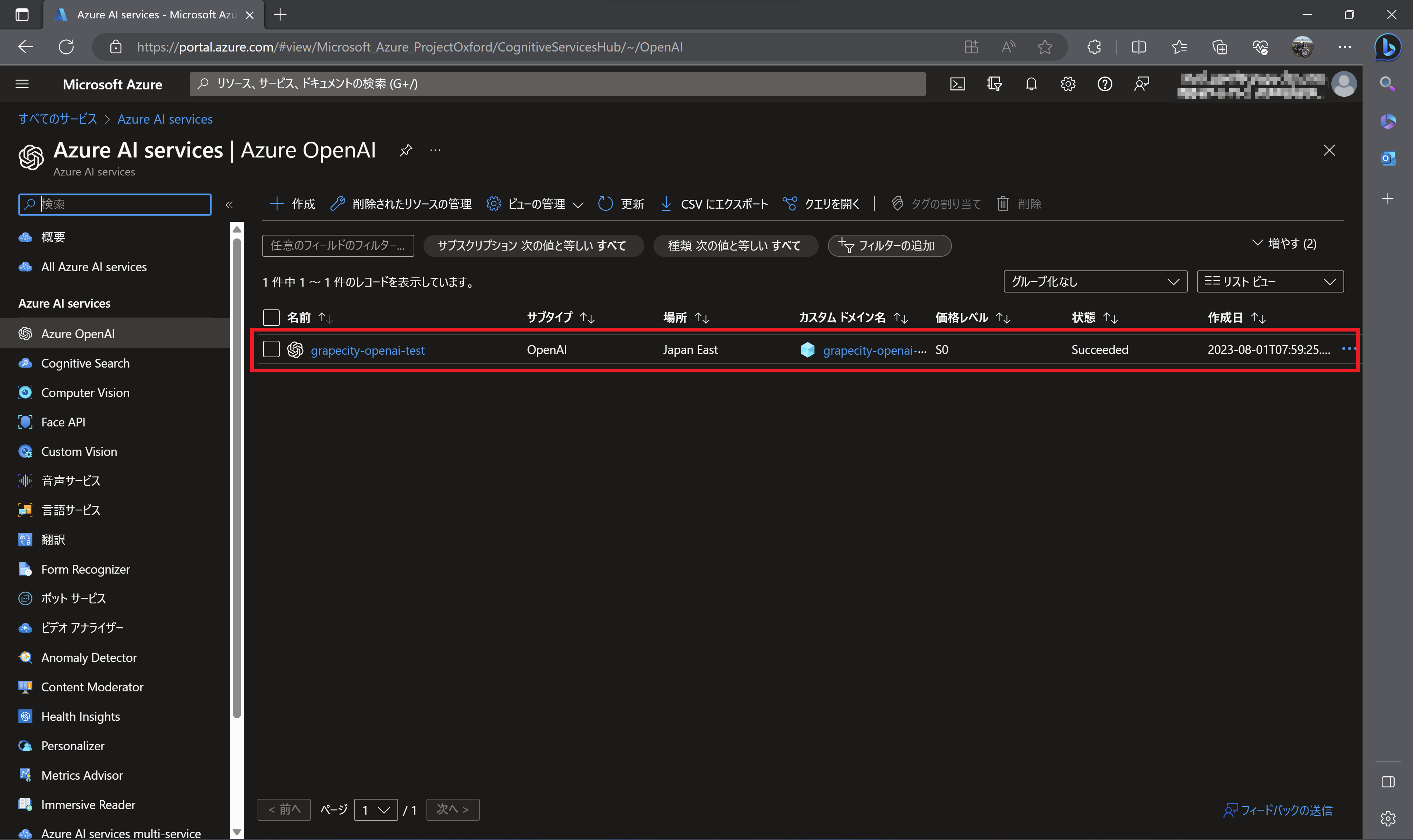Viewport: 1413px width, 840px height.
Task: Open Directories and subscriptions filter icon
Action: 994,84
